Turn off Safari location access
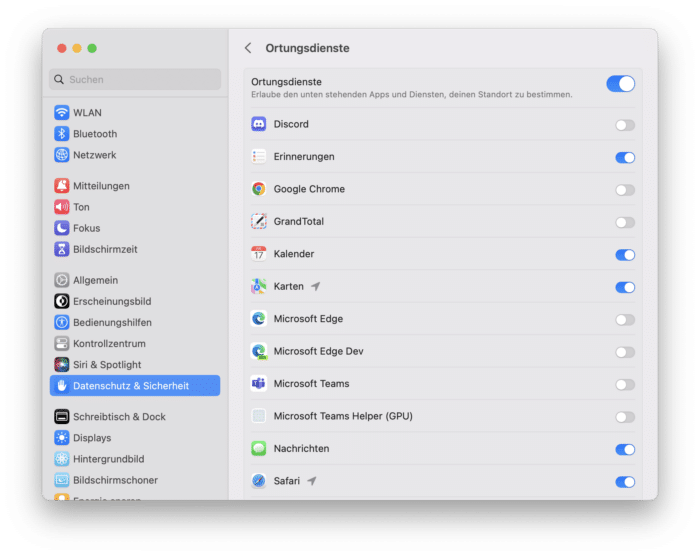This screenshot has width=700, height=556. pyautogui.click(x=625, y=482)
